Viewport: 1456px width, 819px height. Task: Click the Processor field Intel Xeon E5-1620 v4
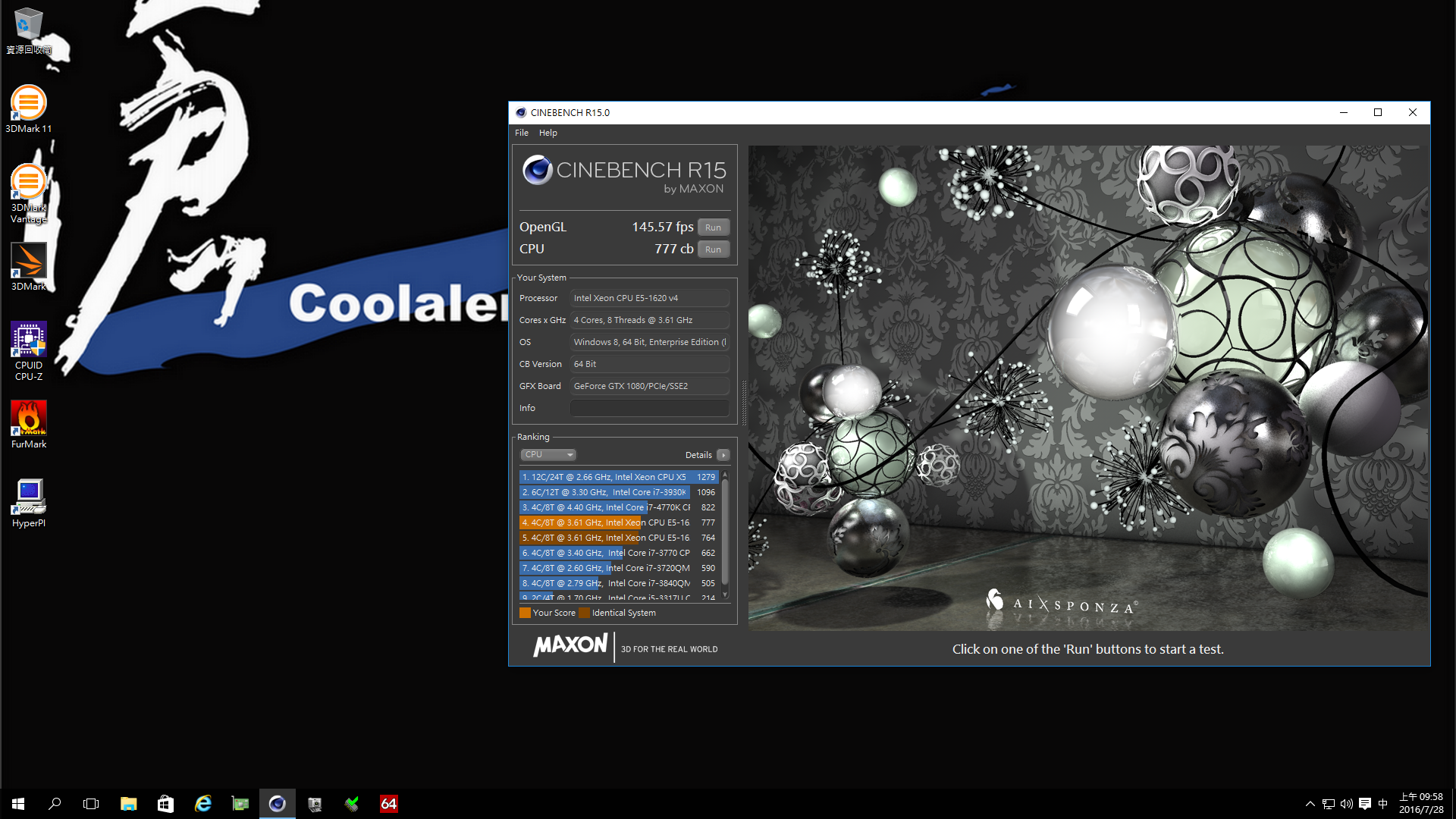pyautogui.click(x=650, y=298)
